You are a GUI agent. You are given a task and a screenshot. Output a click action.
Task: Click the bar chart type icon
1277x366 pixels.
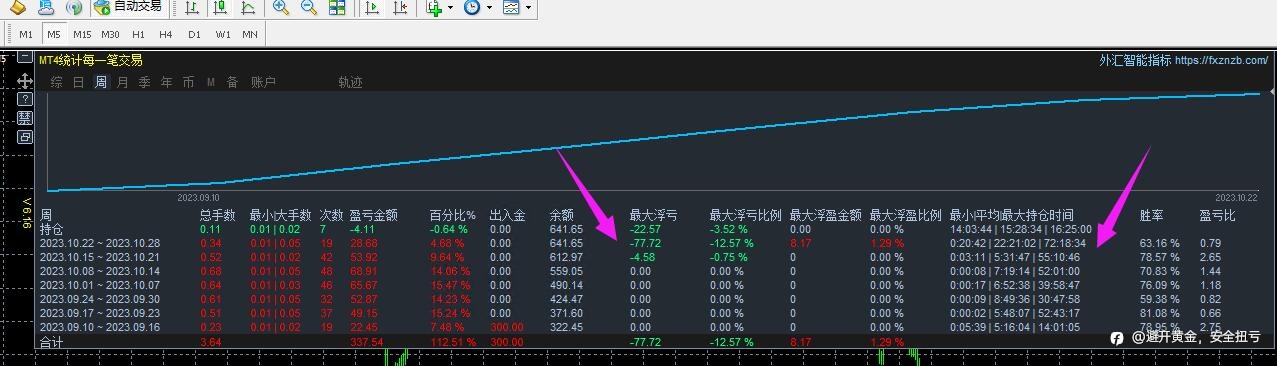tap(192, 8)
